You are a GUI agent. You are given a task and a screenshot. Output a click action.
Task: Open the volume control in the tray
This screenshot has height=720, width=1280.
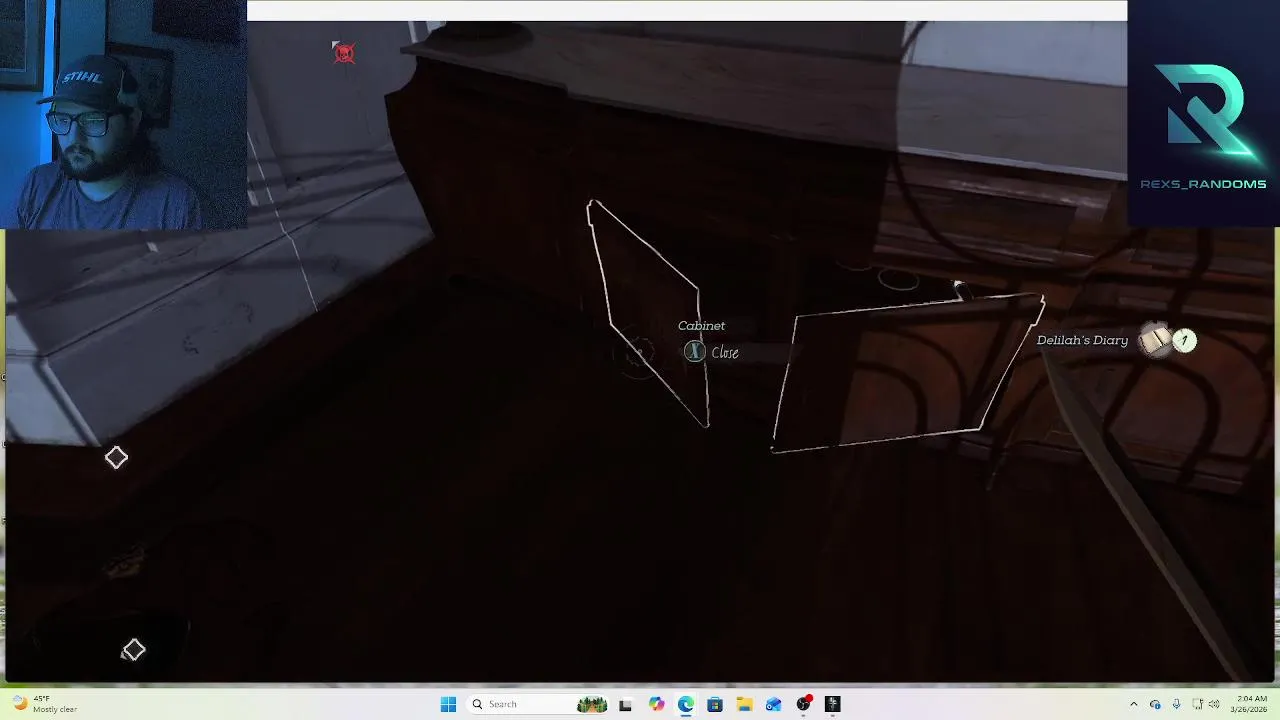coord(1216,704)
